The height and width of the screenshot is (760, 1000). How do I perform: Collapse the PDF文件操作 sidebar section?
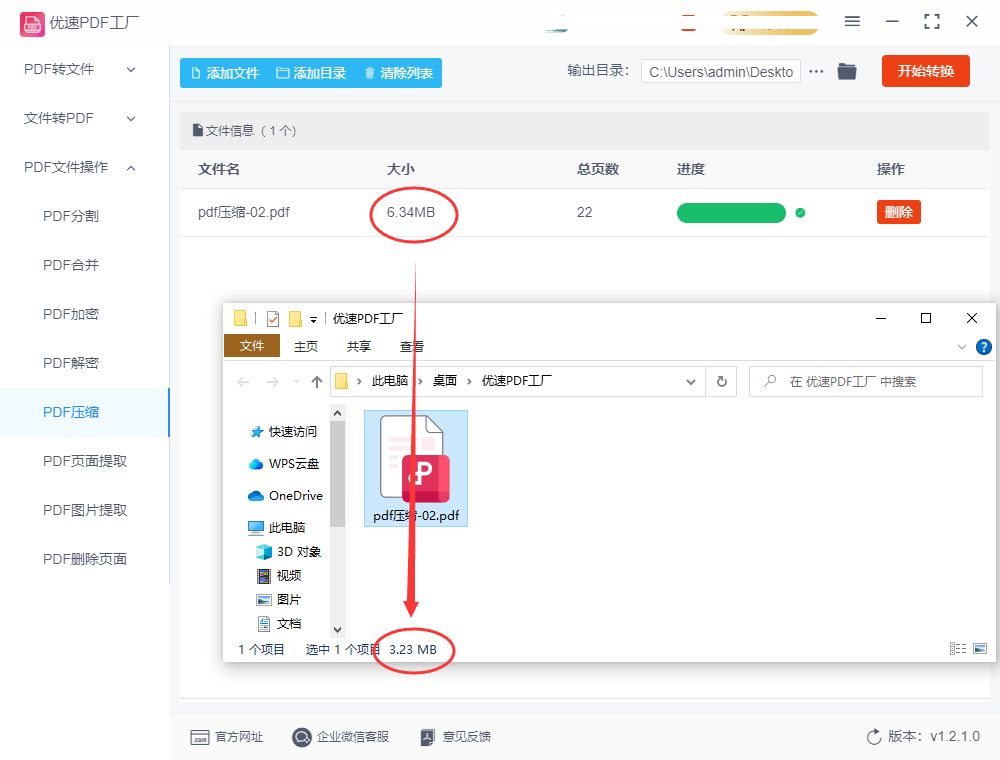[80, 167]
